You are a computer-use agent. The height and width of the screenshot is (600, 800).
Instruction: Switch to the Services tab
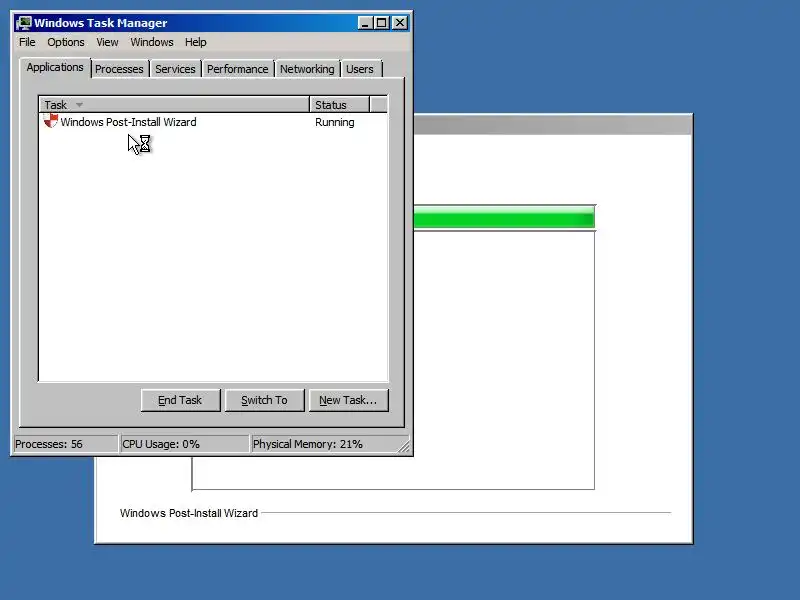click(175, 69)
